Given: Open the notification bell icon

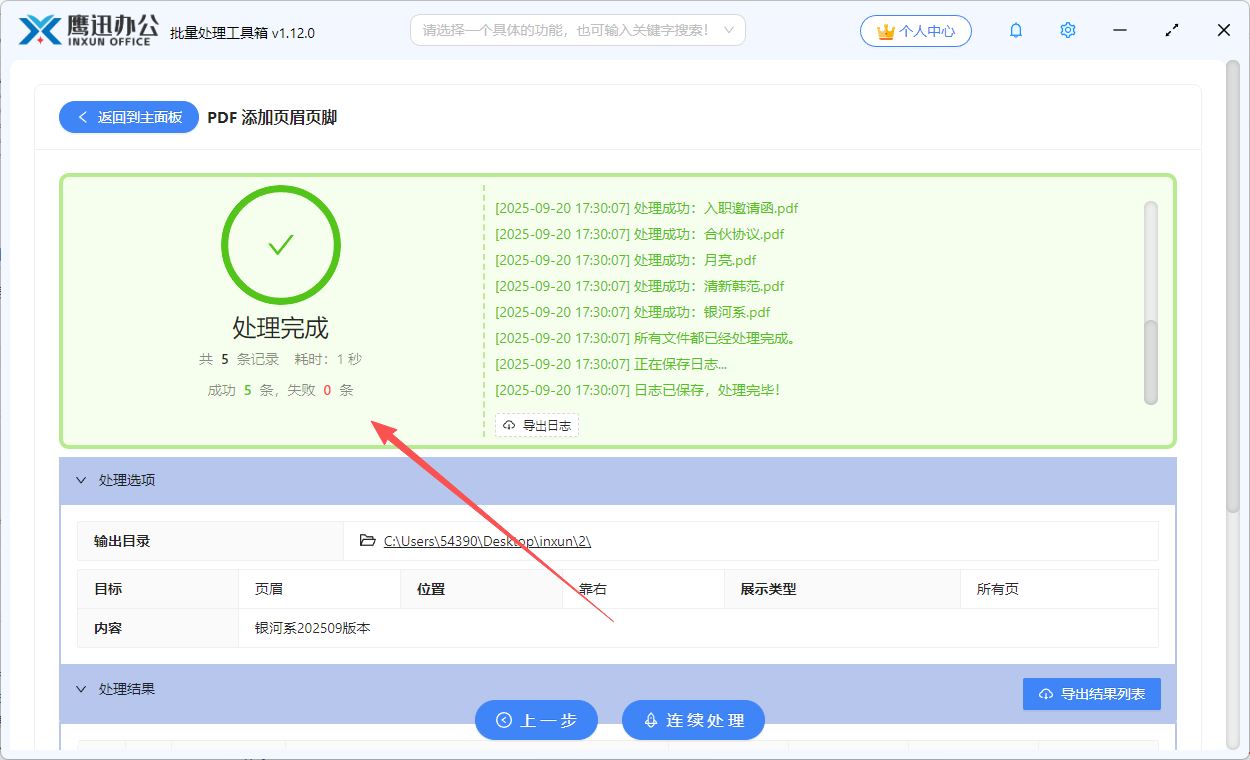Looking at the screenshot, I should pyautogui.click(x=1015, y=30).
